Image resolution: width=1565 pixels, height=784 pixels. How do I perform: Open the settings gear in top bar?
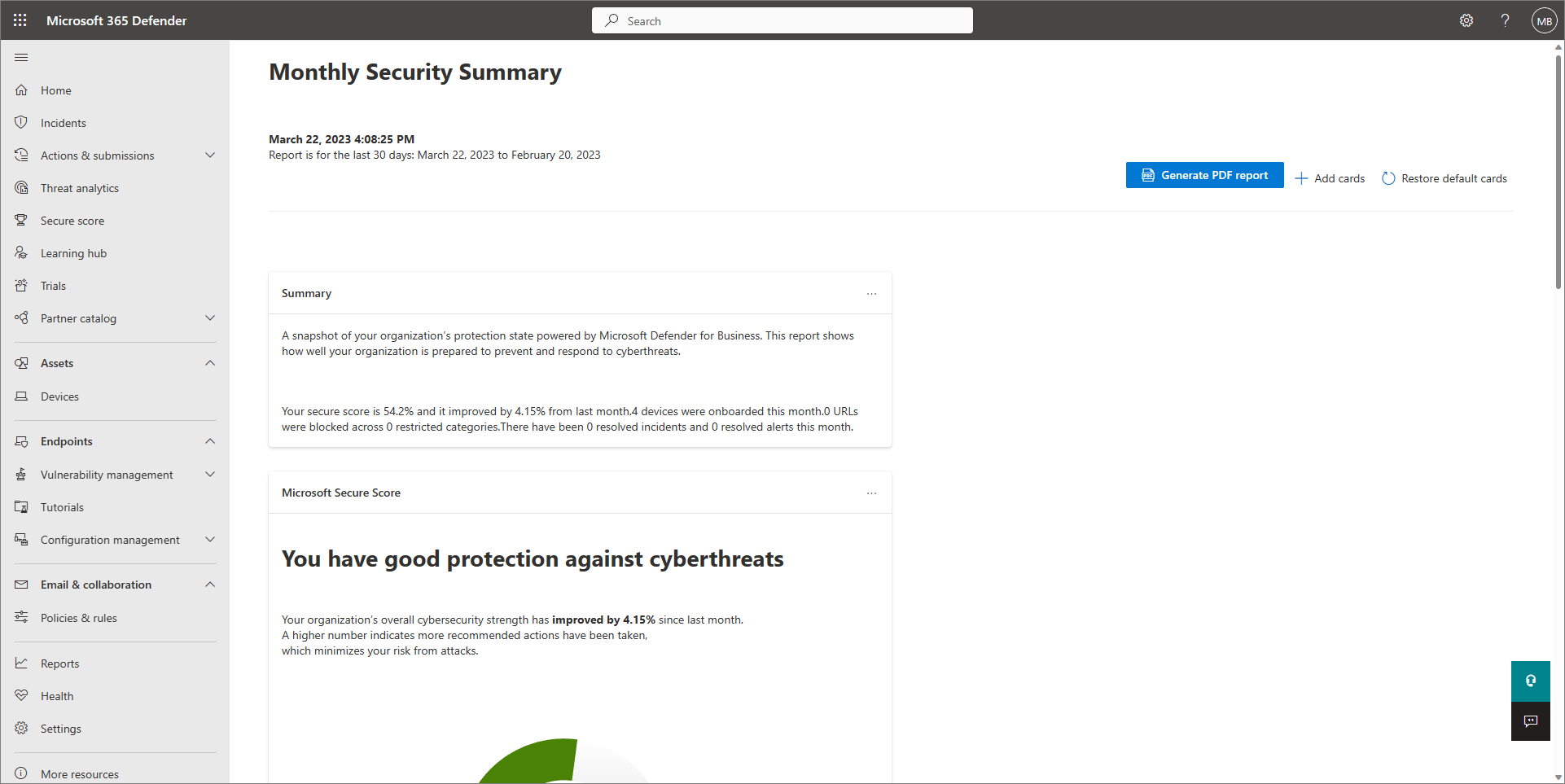(1466, 20)
